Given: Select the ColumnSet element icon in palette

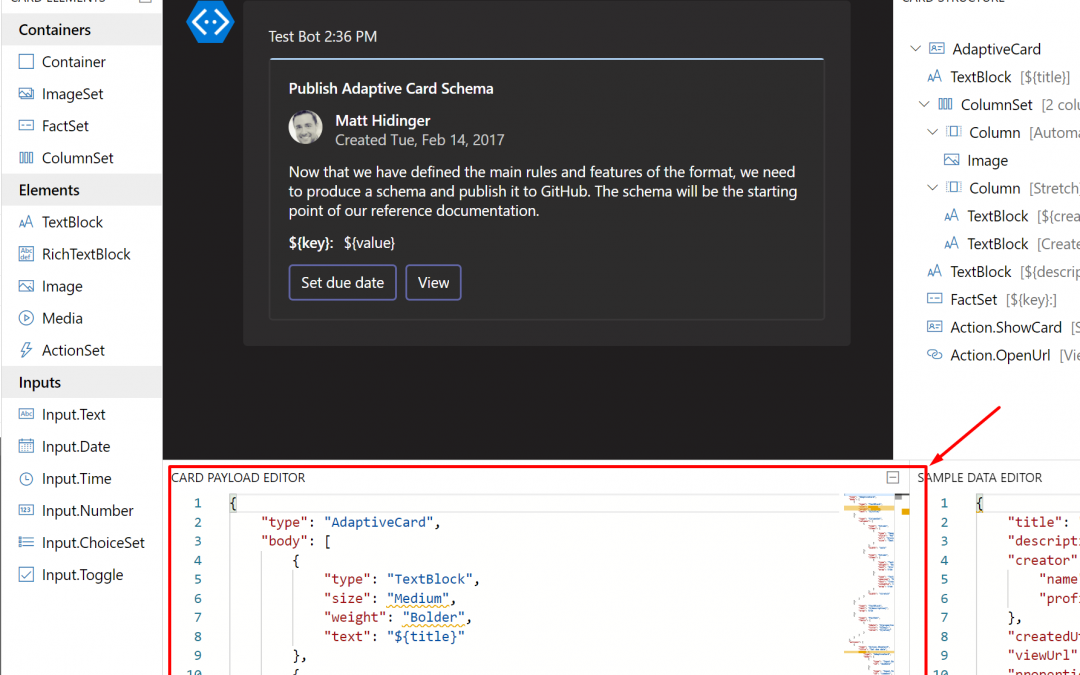Looking at the screenshot, I should 26,158.
